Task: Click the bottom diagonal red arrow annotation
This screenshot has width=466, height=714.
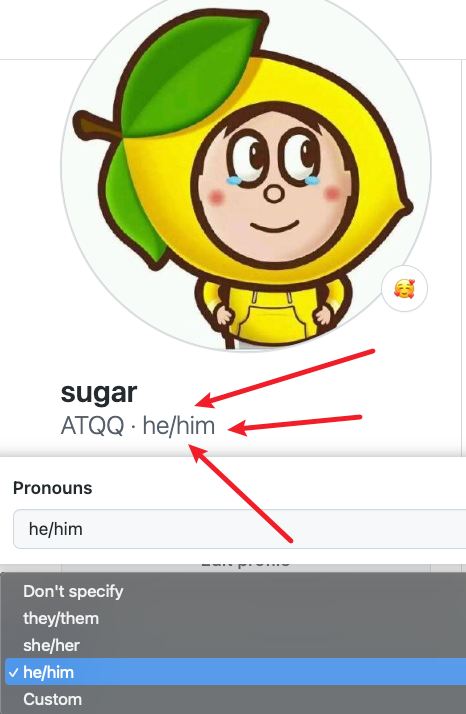Action: [240, 493]
